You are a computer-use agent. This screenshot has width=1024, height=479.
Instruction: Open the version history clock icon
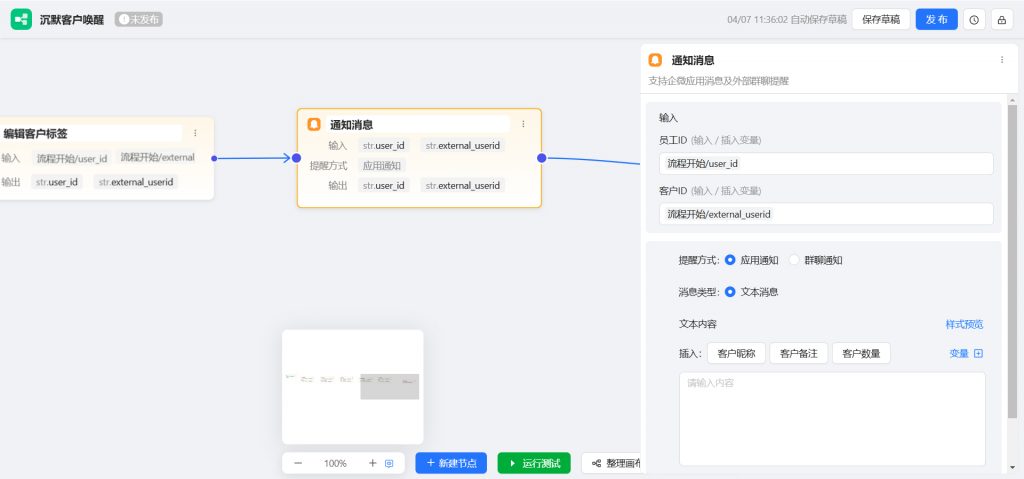pyautogui.click(x=974, y=20)
